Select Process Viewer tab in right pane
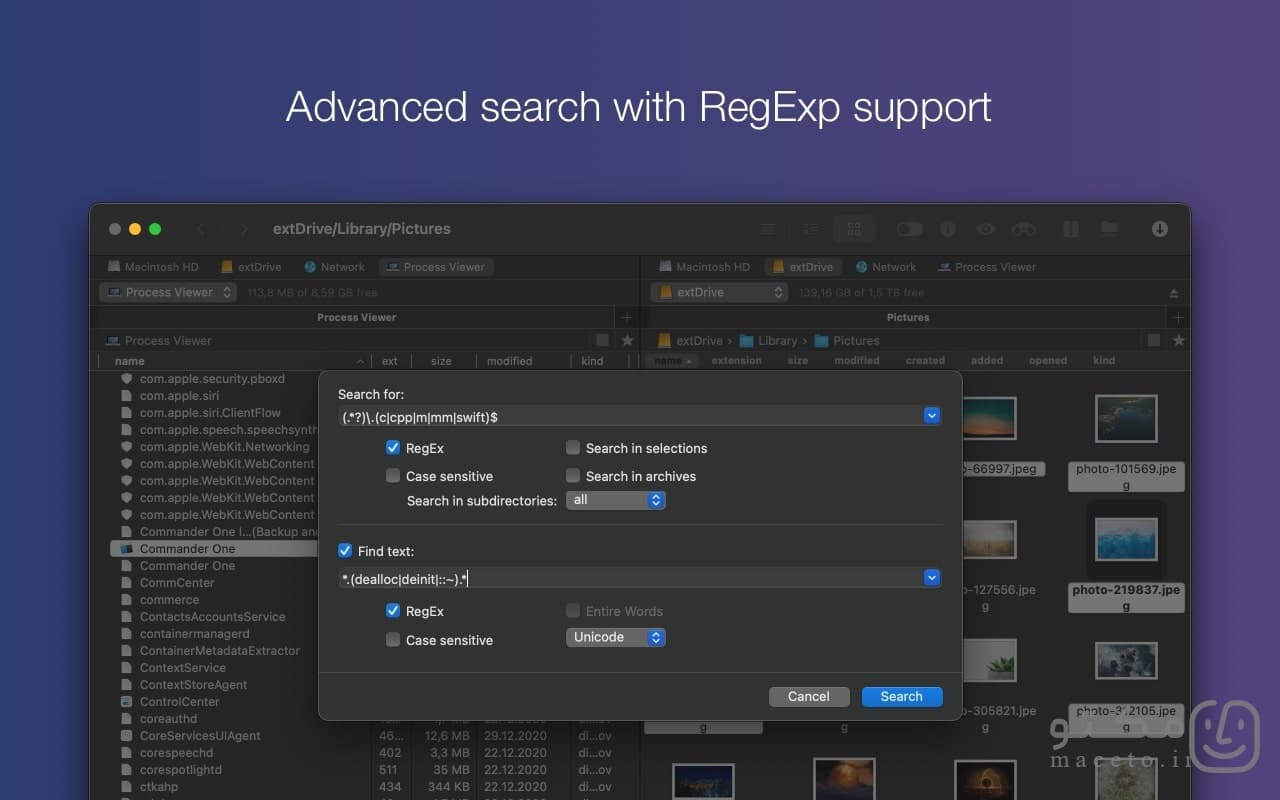Screen dimensions: 1280x800 point(987,267)
